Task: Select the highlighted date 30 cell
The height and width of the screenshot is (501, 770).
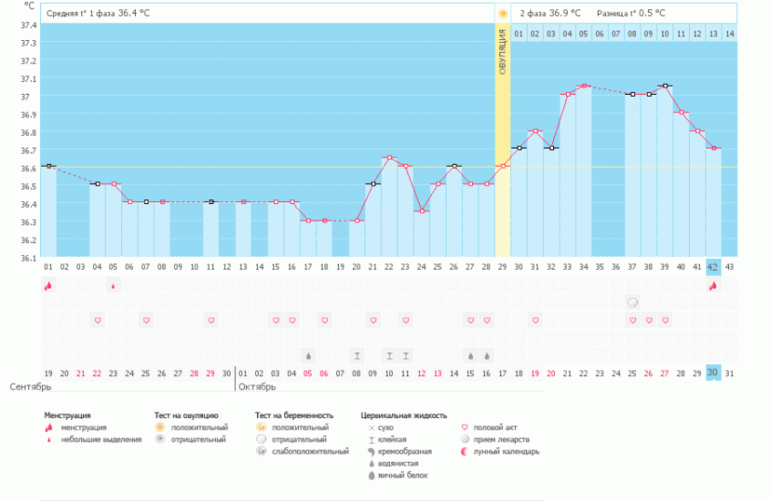Action: point(713,373)
